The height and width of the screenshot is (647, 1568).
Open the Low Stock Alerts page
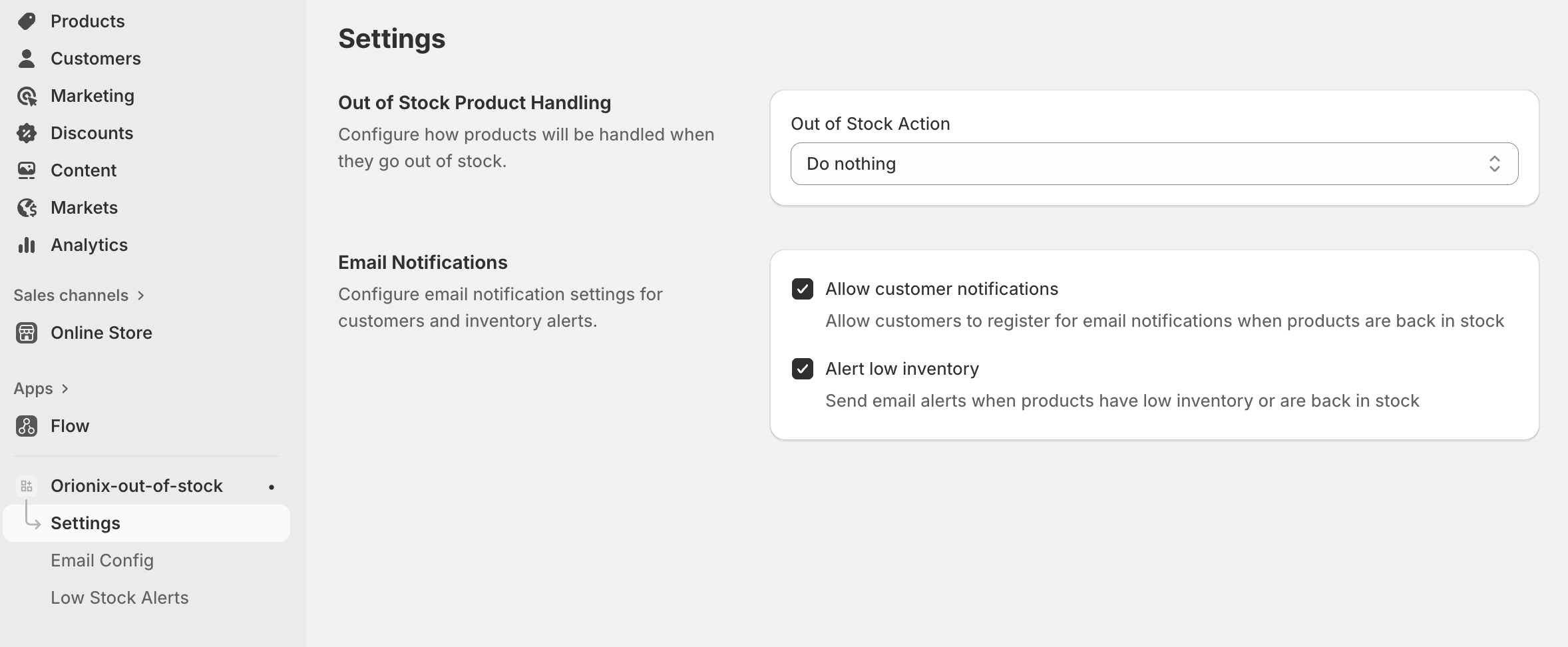coord(120,598)
